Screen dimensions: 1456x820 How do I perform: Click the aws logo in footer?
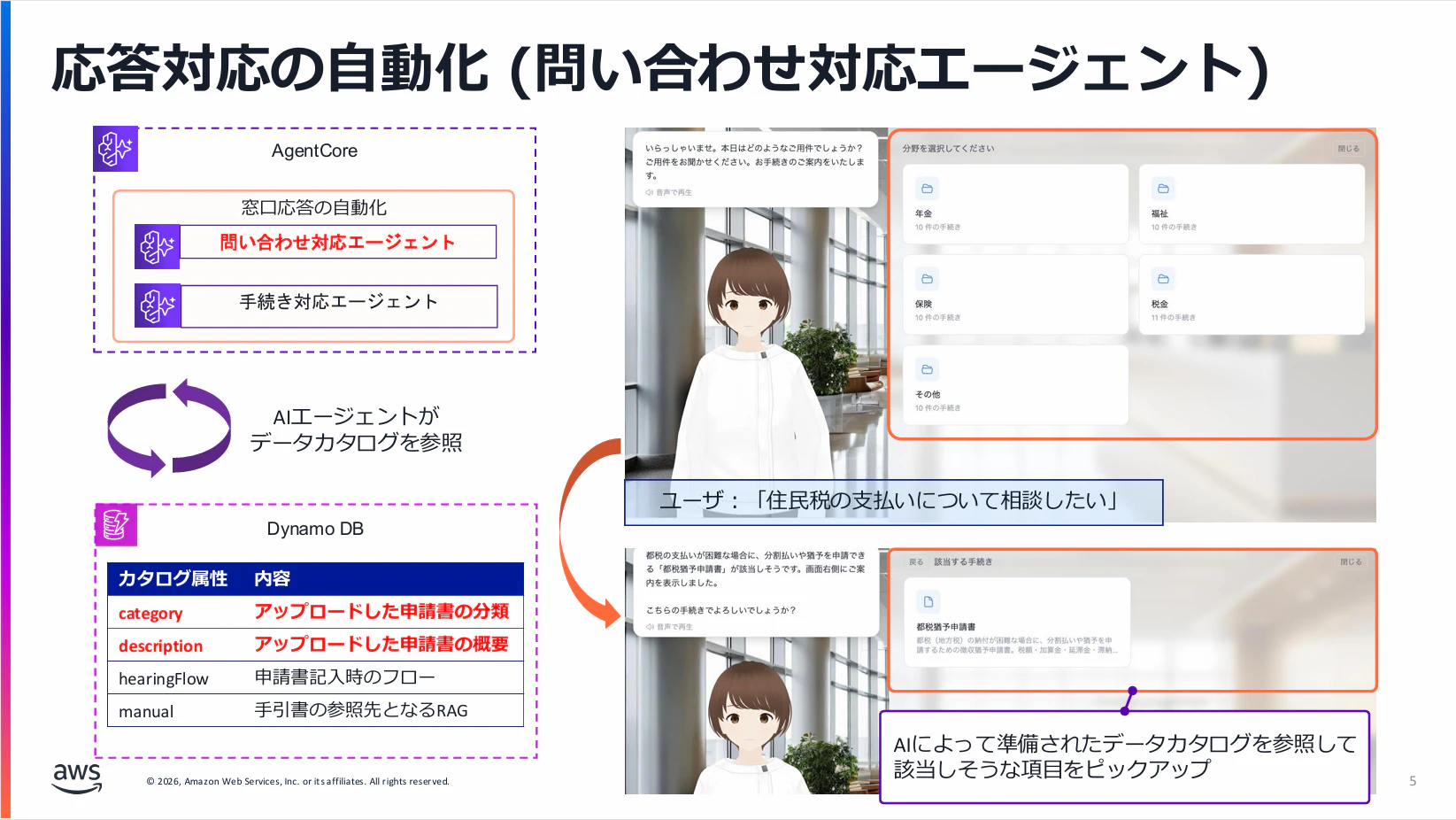point(77,777)
